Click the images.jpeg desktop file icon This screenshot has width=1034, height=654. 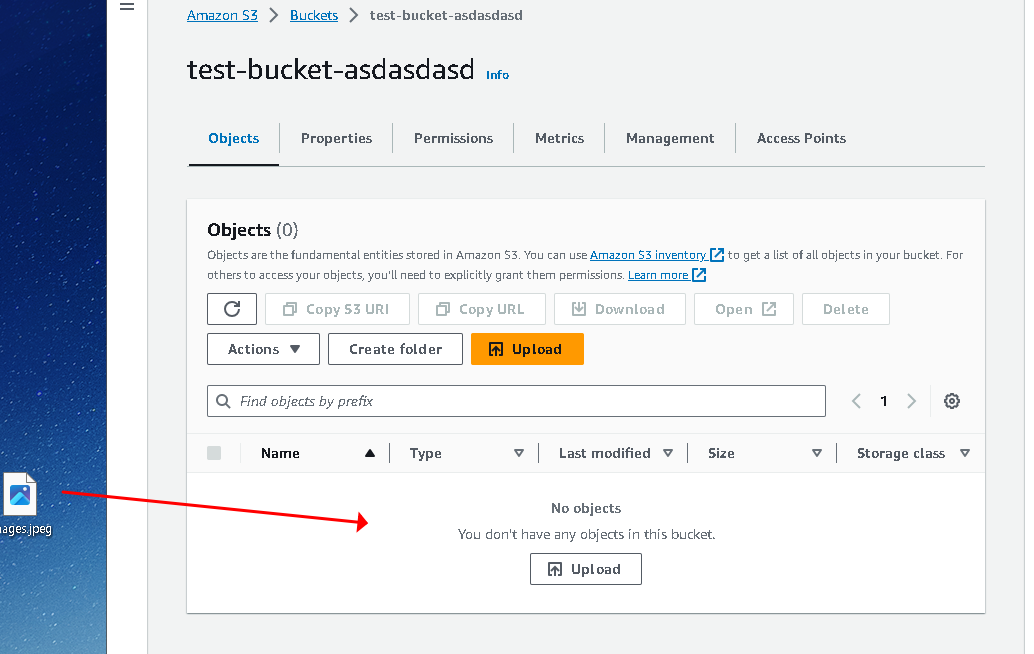click(x=20, y=494)
